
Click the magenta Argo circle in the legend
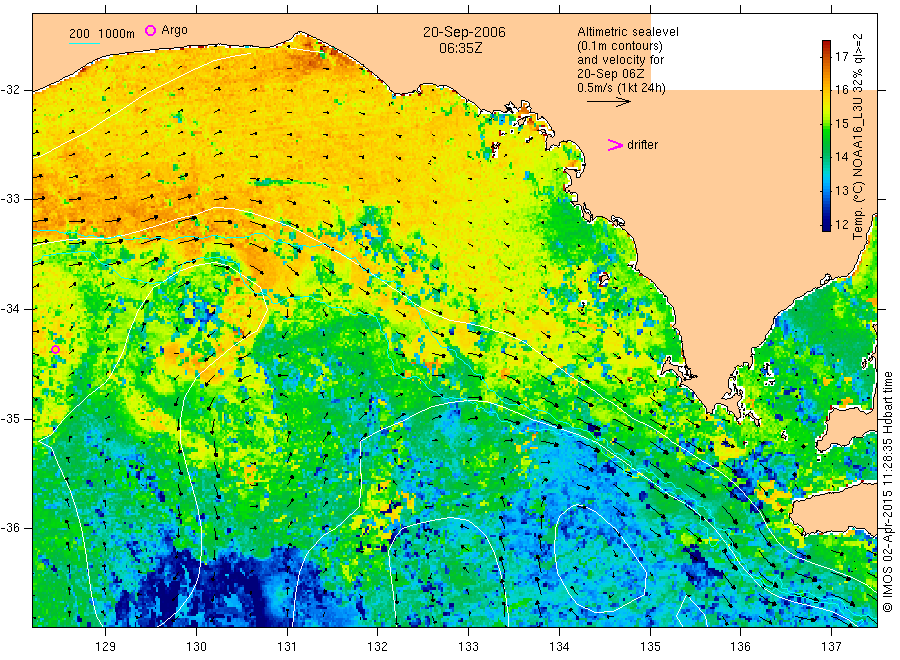pyautogui.click(x=150, y=30)
